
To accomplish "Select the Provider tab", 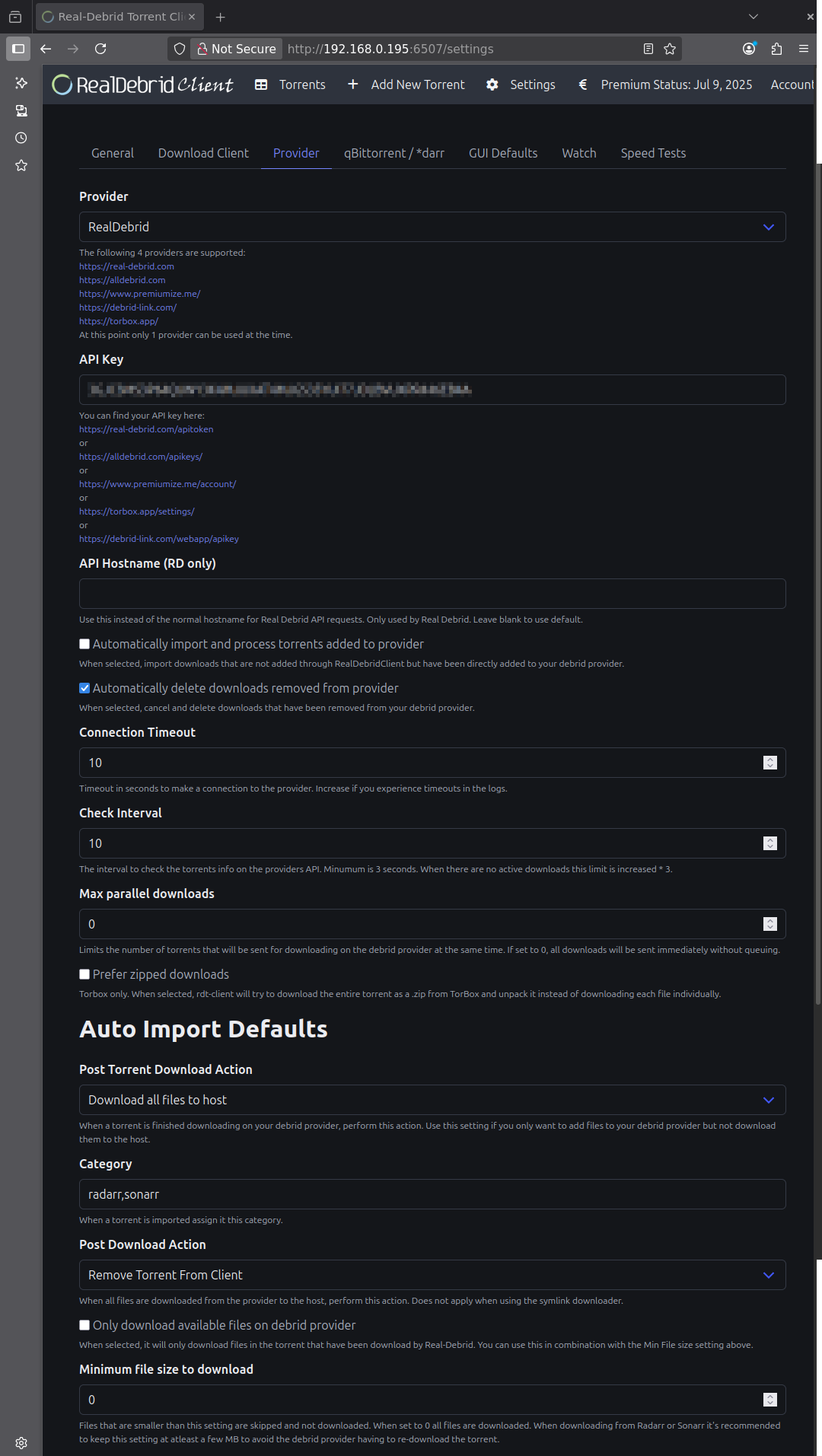I will click(x=296, y=153).
